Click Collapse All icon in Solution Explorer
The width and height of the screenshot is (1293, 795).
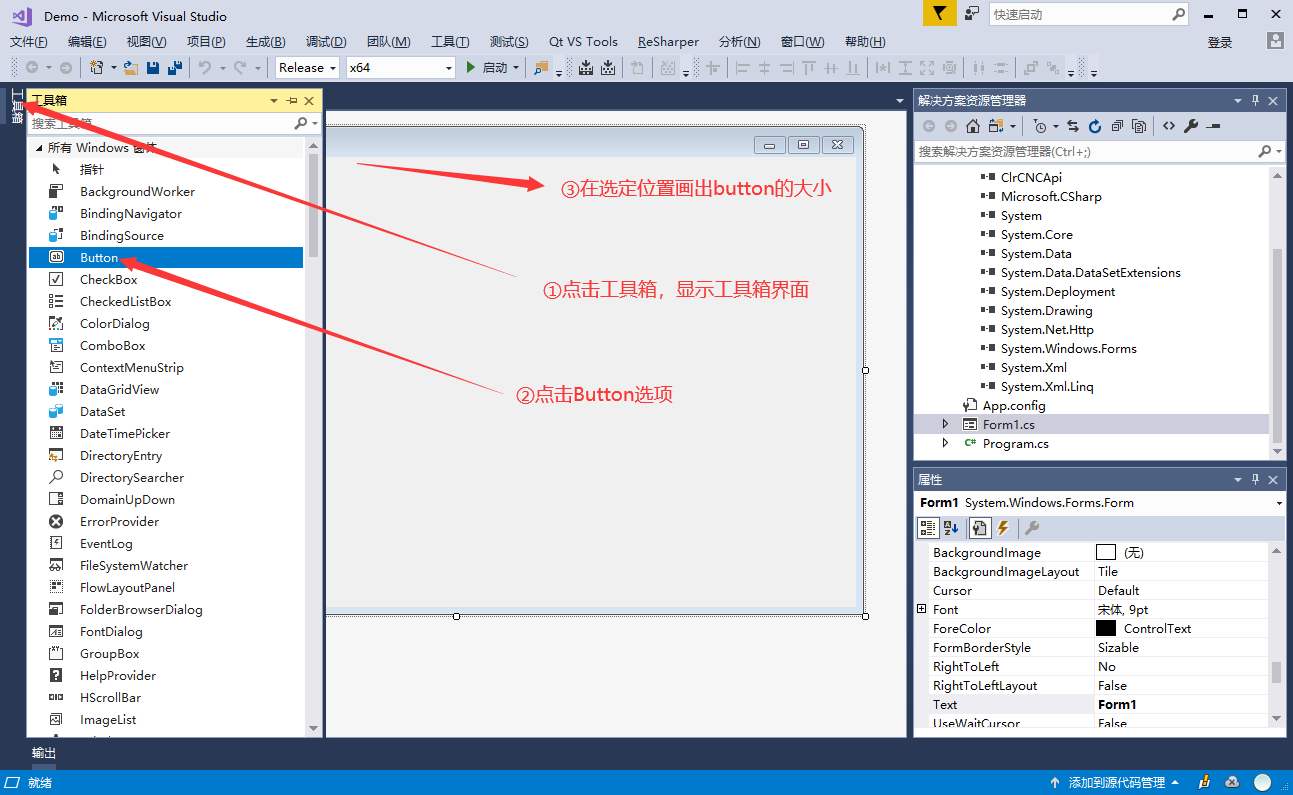click(1117, 126)
